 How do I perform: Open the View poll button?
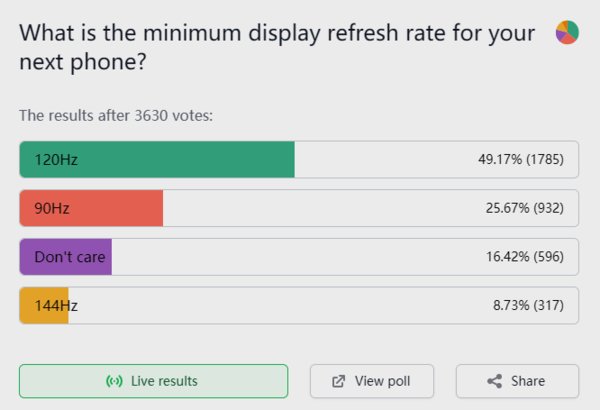(372, 381)
